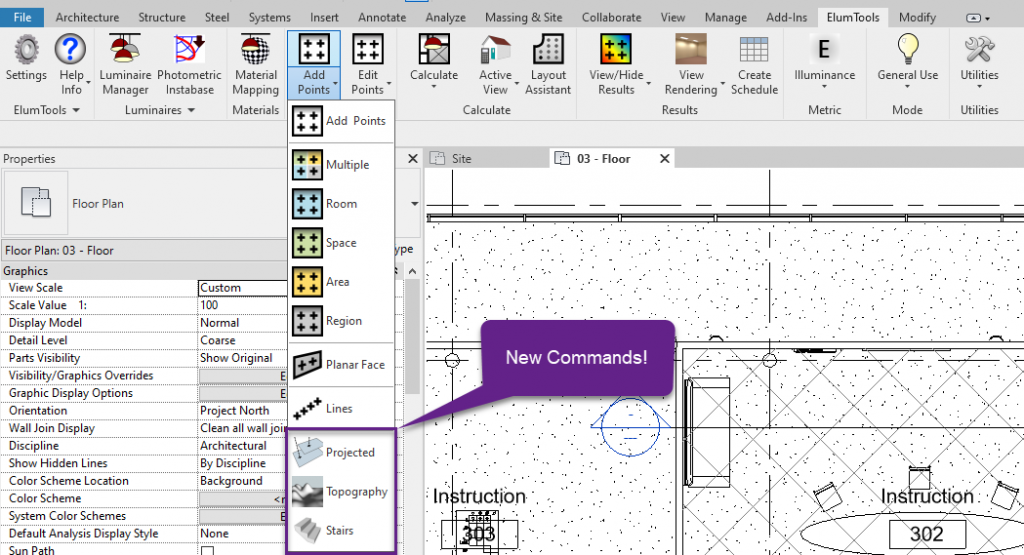Select room tag 302 in floor plan

(x=927, y=535)
